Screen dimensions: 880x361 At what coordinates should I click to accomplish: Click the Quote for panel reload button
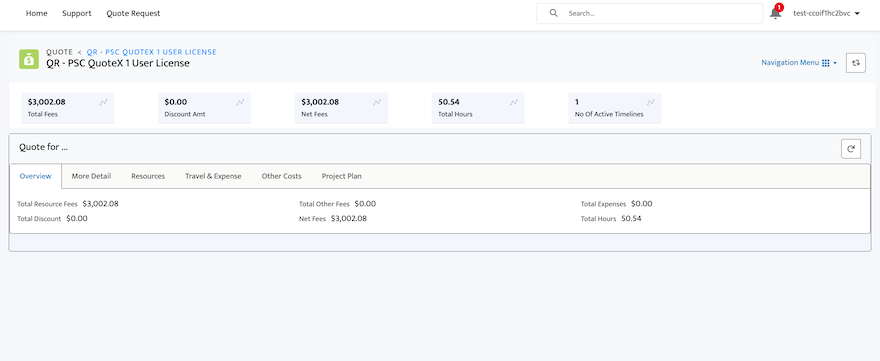click(x=851, y=149)
